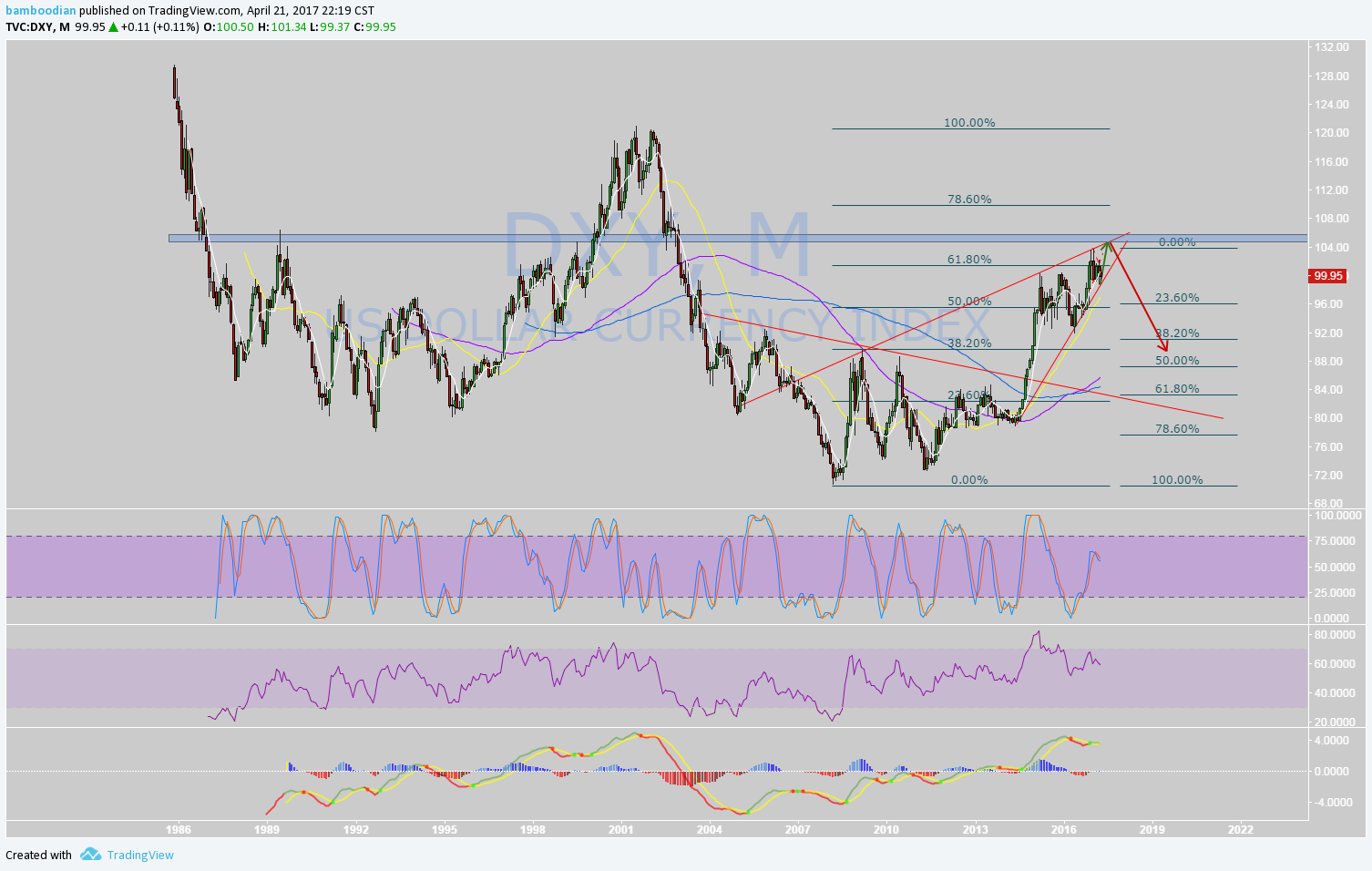Click the 104.00 price axis label
Screen dimensions: 1372x871
coord(1332,247)
